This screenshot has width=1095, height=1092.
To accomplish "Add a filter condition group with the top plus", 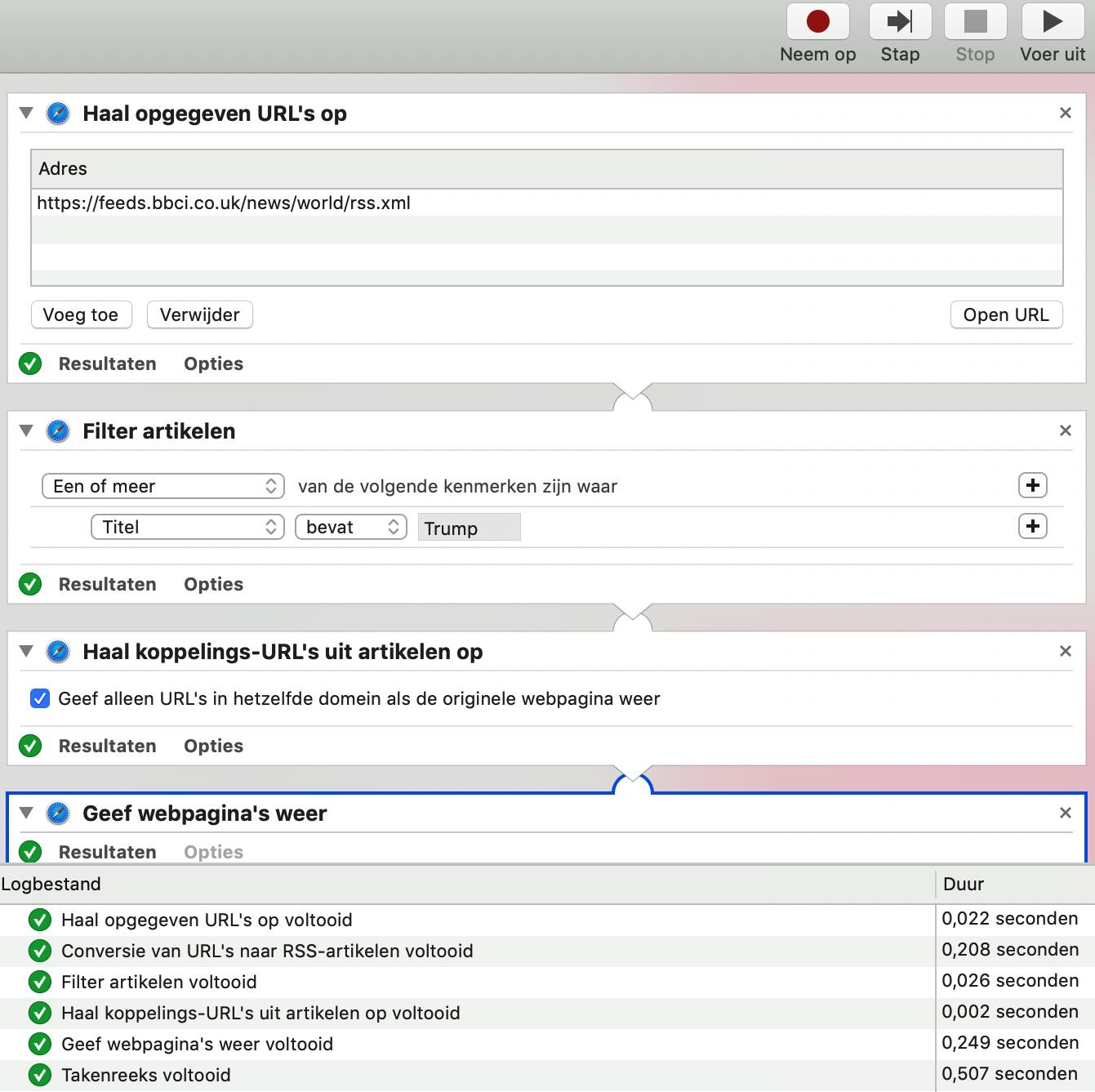I will 1032,486.
